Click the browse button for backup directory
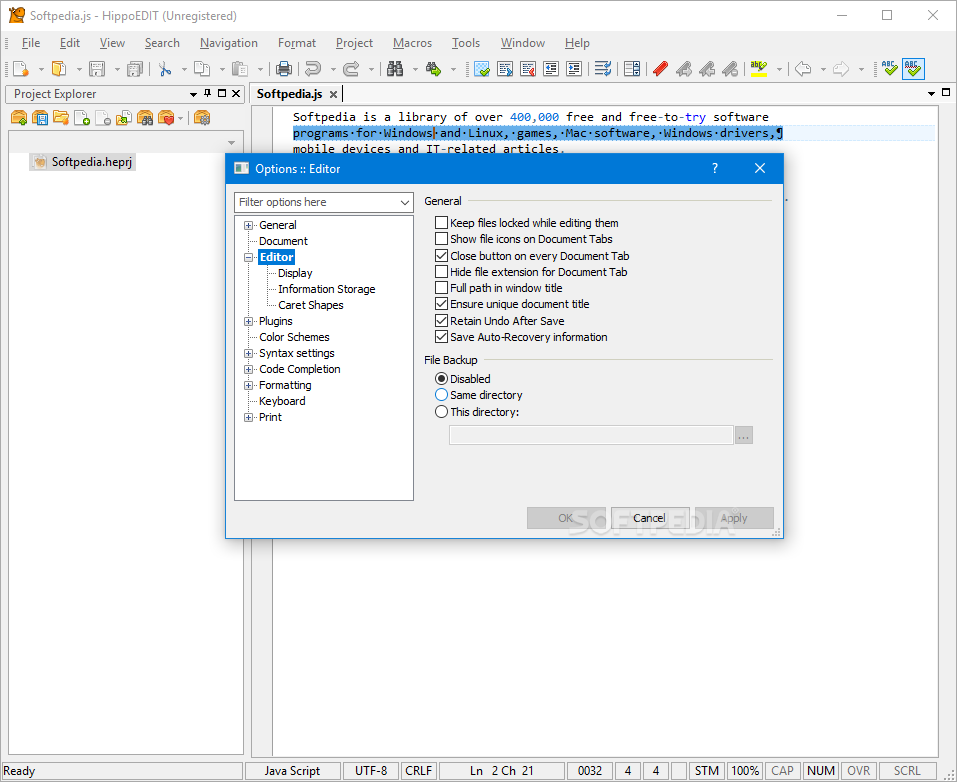Image resolution: width=957 pixels, height=782 pixels. pyautogui.click(x=743, y=435)
